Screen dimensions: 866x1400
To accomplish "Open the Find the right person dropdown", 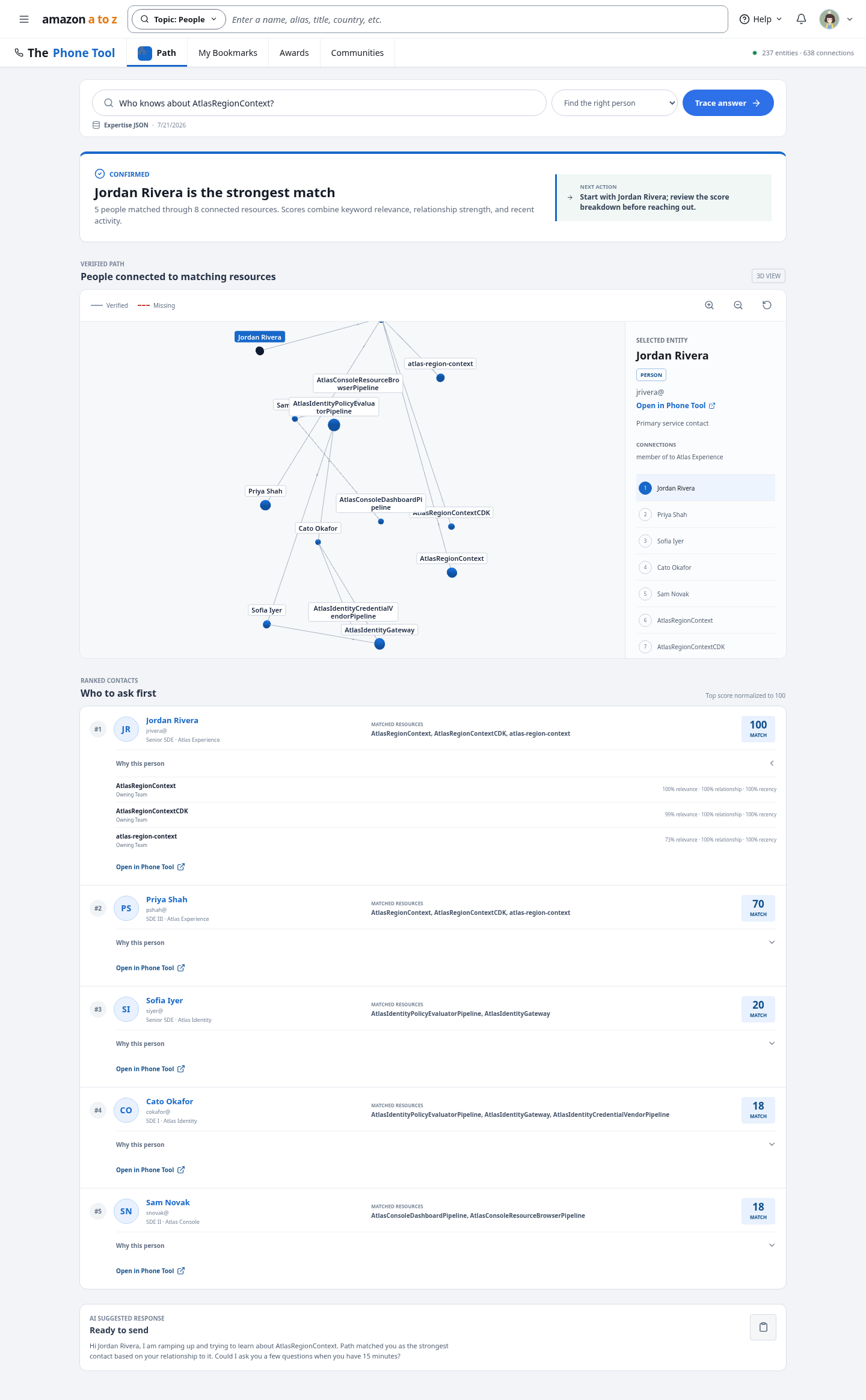I will pos(614,103).
